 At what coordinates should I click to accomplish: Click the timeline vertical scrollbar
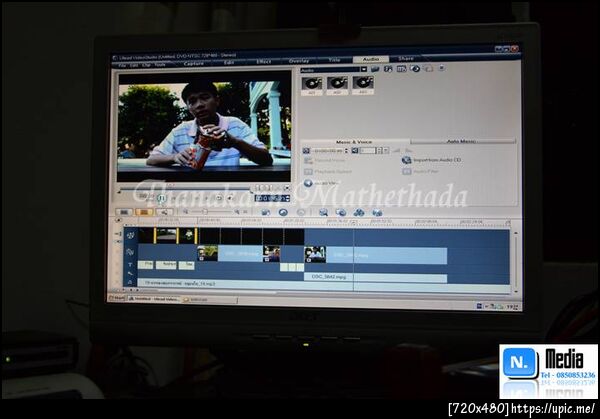coord(515,262)
